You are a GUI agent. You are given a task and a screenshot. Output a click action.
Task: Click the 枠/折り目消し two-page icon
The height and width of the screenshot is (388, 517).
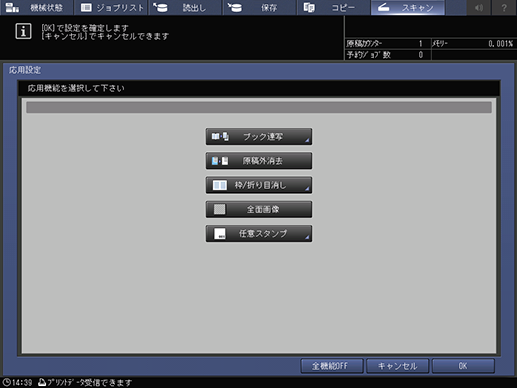coord(220,185)
